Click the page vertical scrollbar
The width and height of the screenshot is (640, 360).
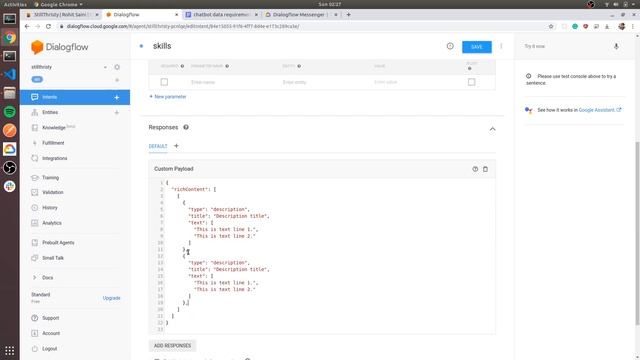[x=637, y=233]
